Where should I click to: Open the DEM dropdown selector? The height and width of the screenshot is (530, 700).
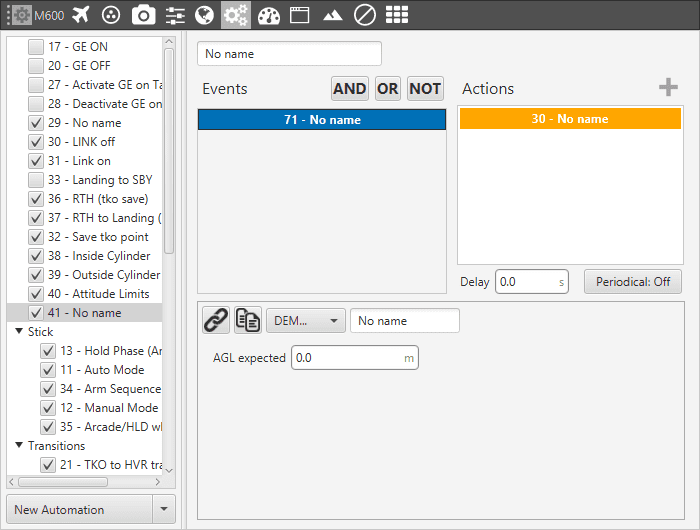pos(305,320)
